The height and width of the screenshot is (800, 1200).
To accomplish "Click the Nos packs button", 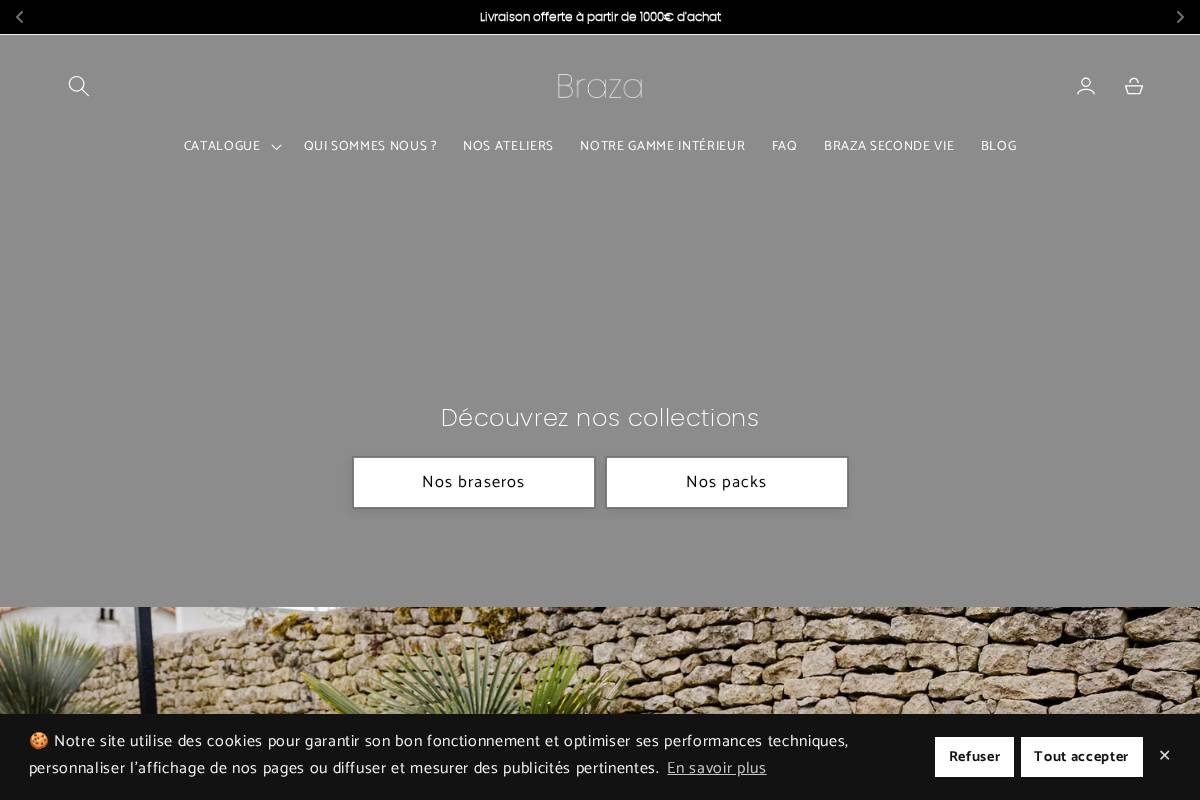I will tap(726, 482).
